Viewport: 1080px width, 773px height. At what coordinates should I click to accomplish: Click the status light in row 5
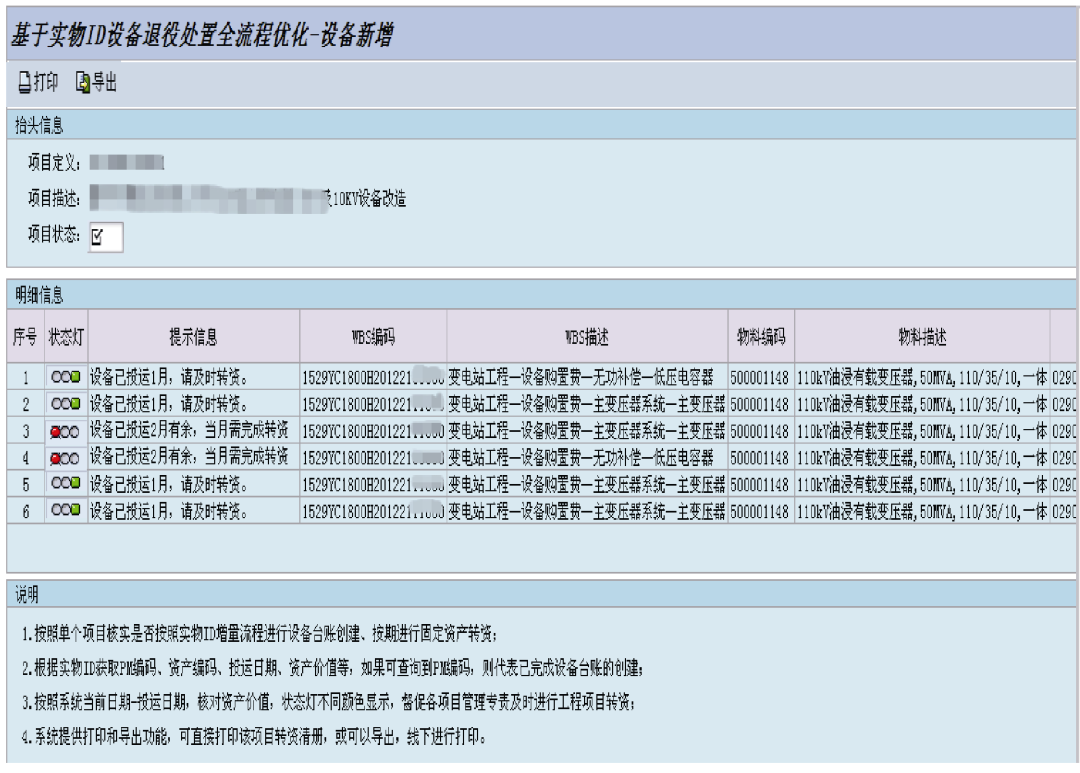click(66, 484)
